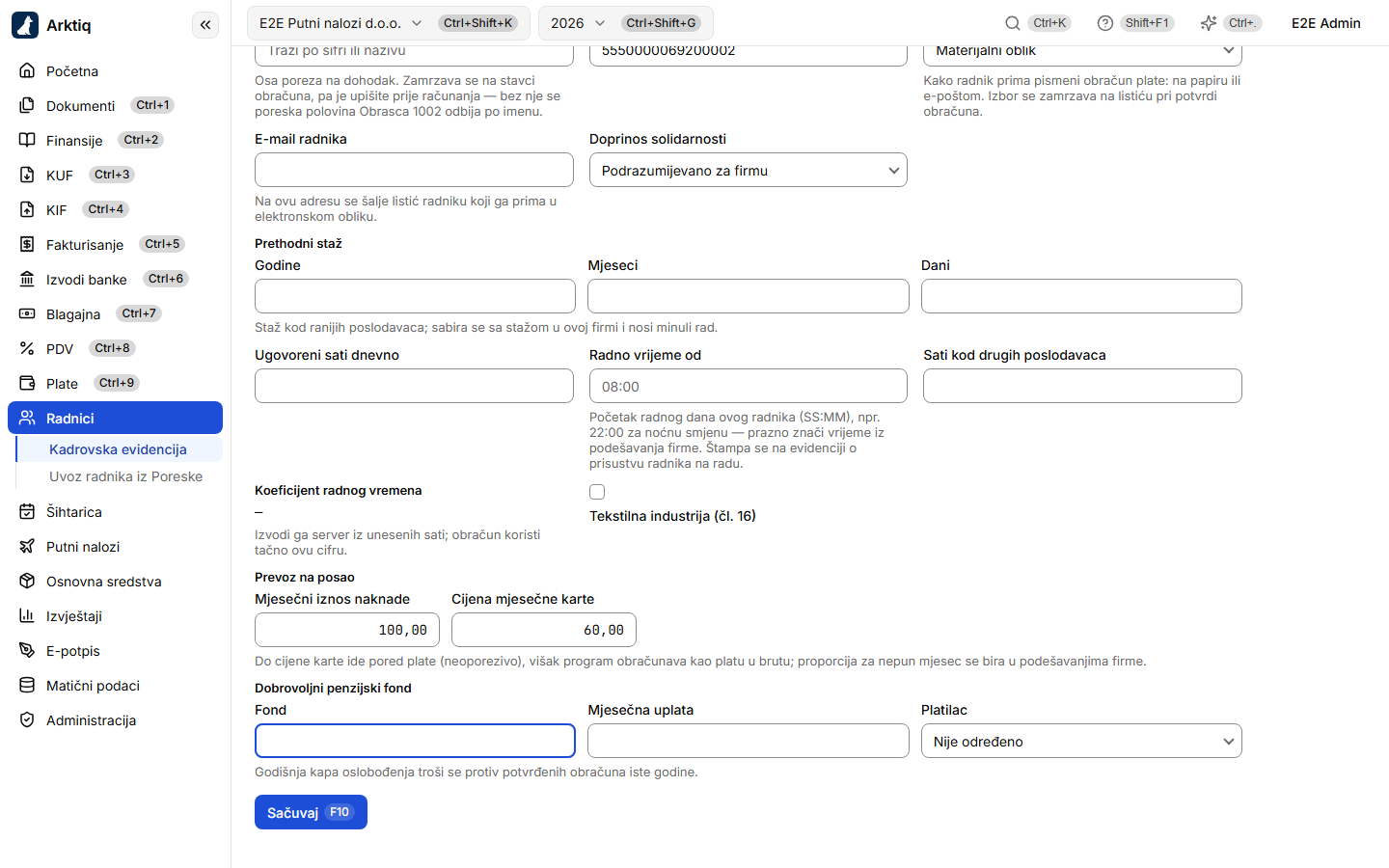Click Cijena mjesečne karte field
The image size is (1389, 868).
click(544, 630)
